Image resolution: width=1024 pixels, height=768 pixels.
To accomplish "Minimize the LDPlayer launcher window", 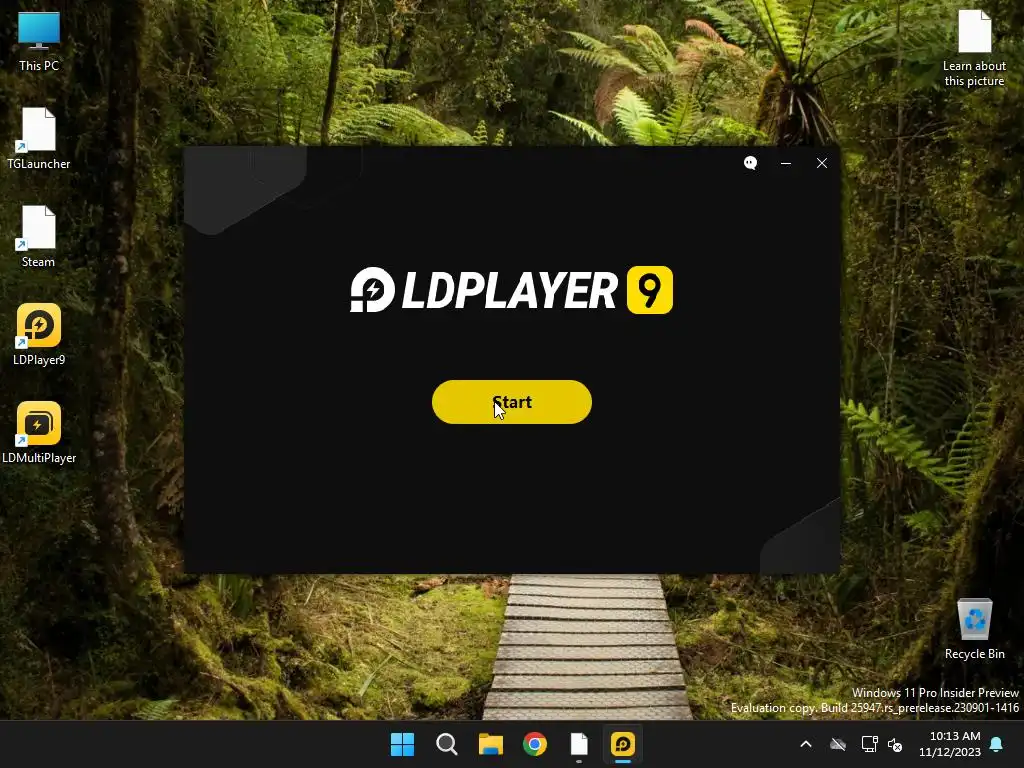I will [x=786, y=163].
